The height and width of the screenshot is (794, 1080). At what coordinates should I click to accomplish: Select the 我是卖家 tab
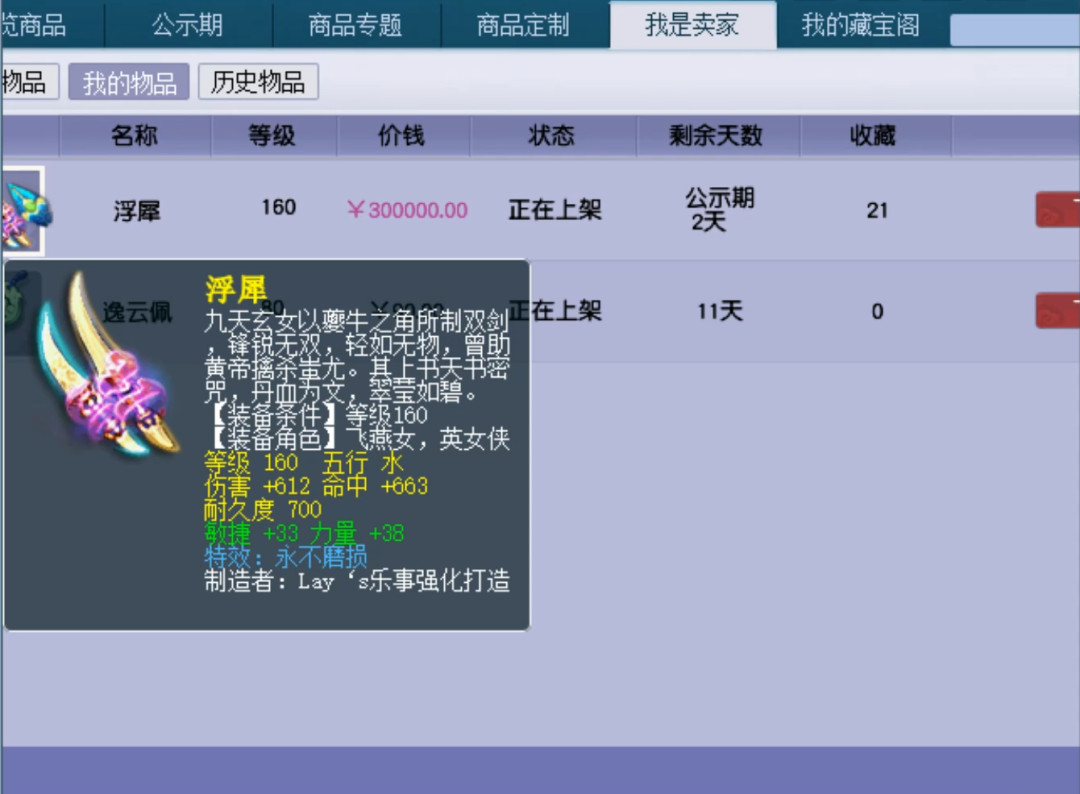point(693,25)
